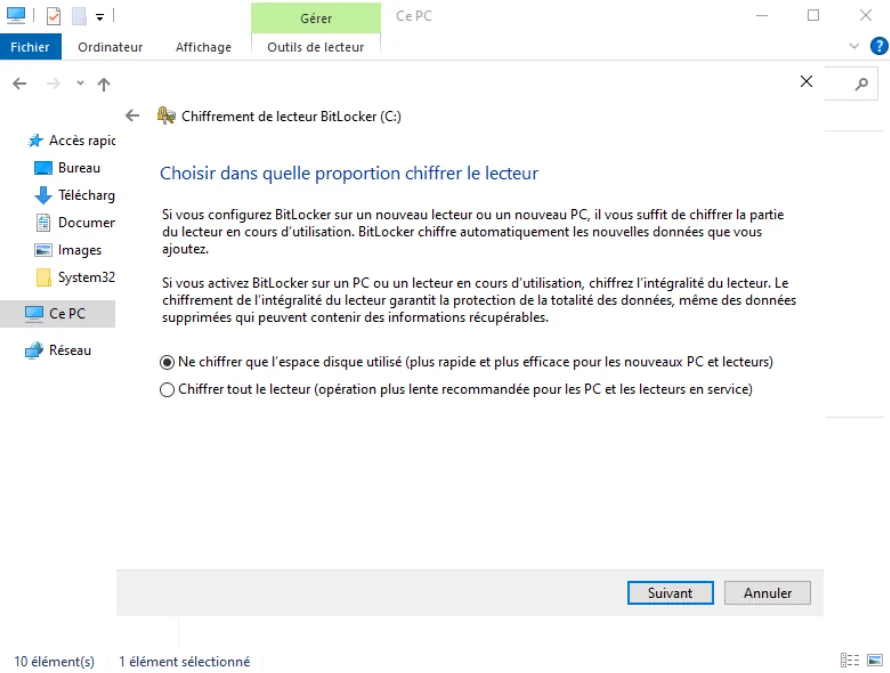
Task: Click the Suivant button
Action: tap(670, 593)
